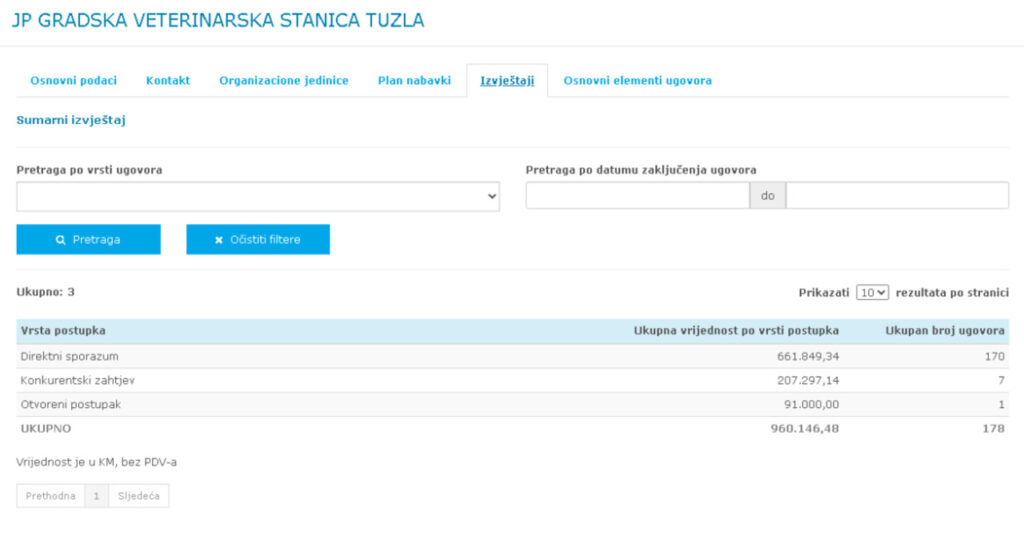This screenshot has width=1024, height=540.
Task: Select page 1 in pagination
Action: (97, 496)
